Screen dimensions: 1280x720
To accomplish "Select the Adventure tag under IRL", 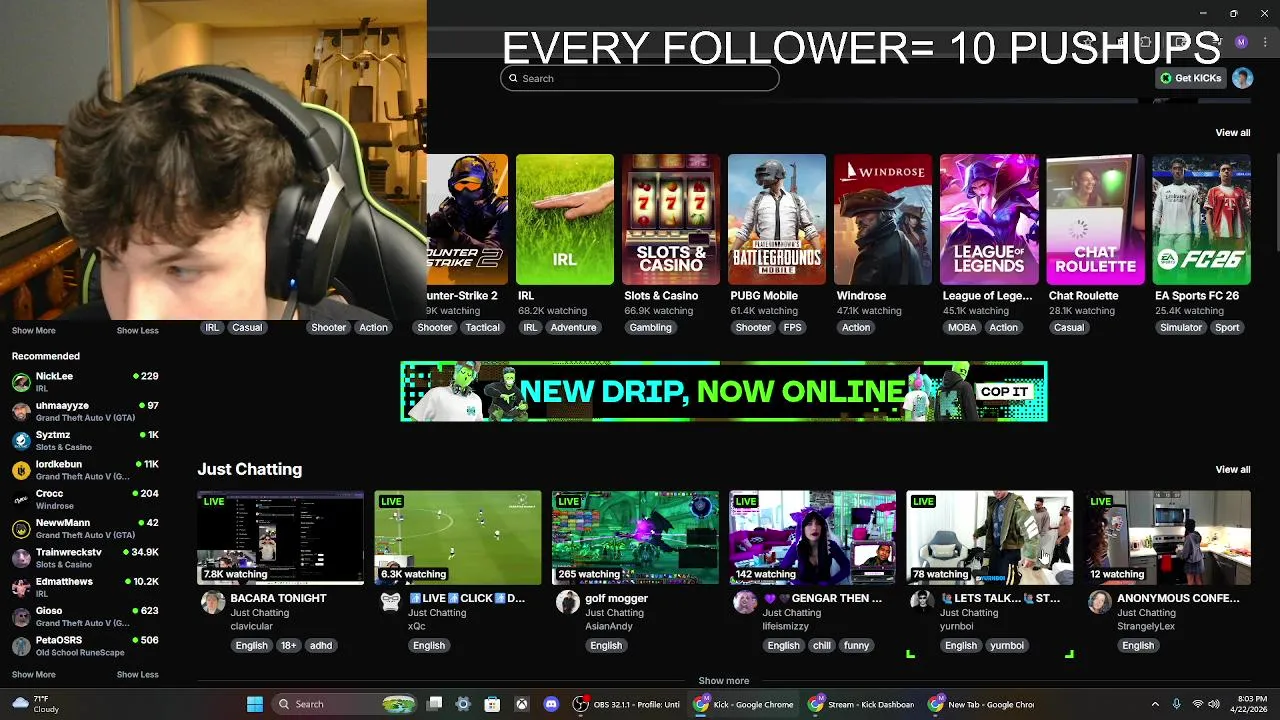I will pyautogui.click(x=573, y=327).
